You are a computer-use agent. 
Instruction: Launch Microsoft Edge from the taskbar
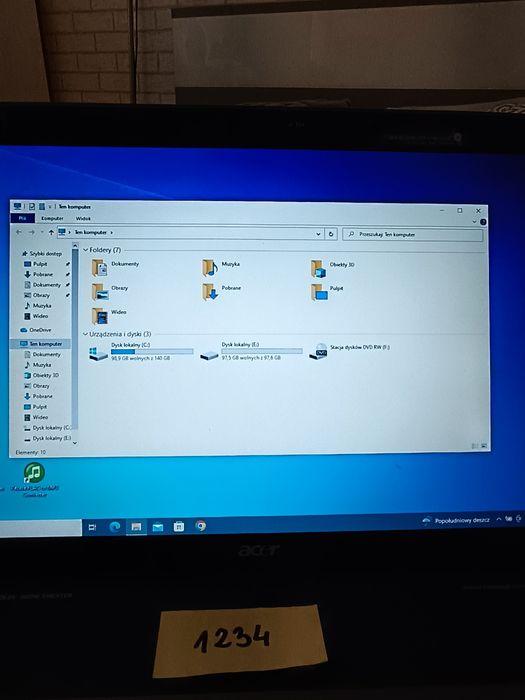(x=115, y=527)
